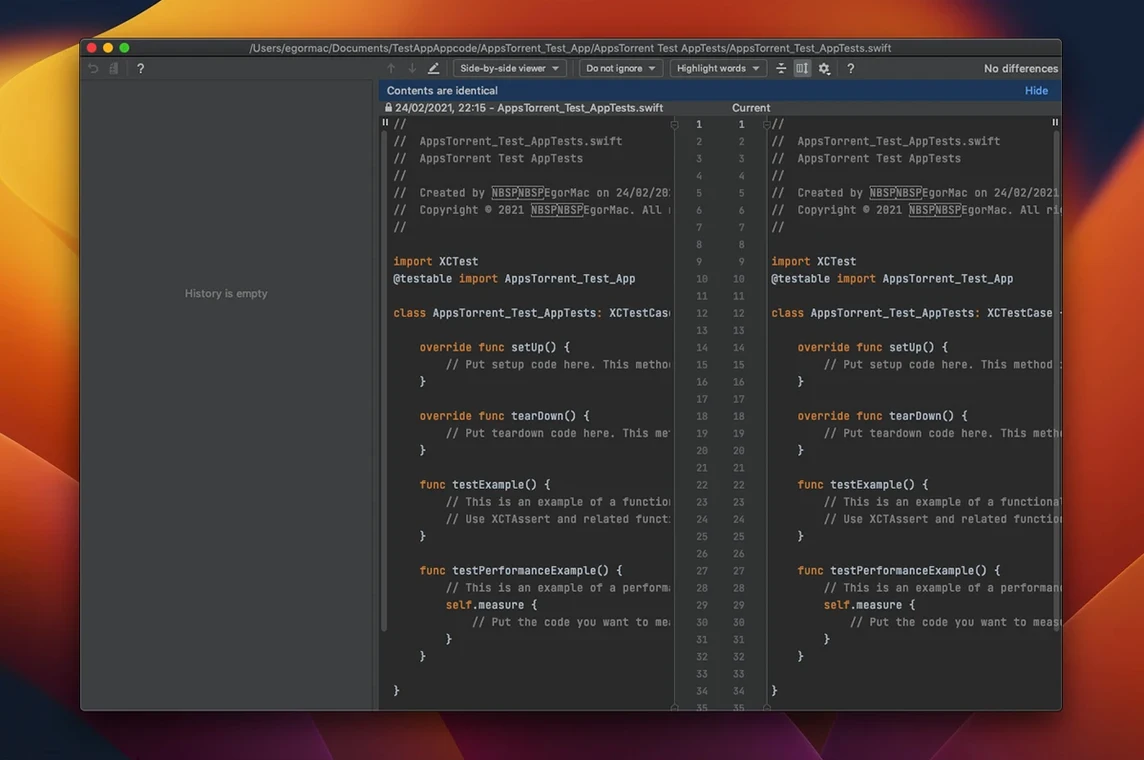This screenshot has width=1144, height=760.
Task: Click class AppsTorrent_Test_AppTests line in right pane
Action: tap(916, 313)
